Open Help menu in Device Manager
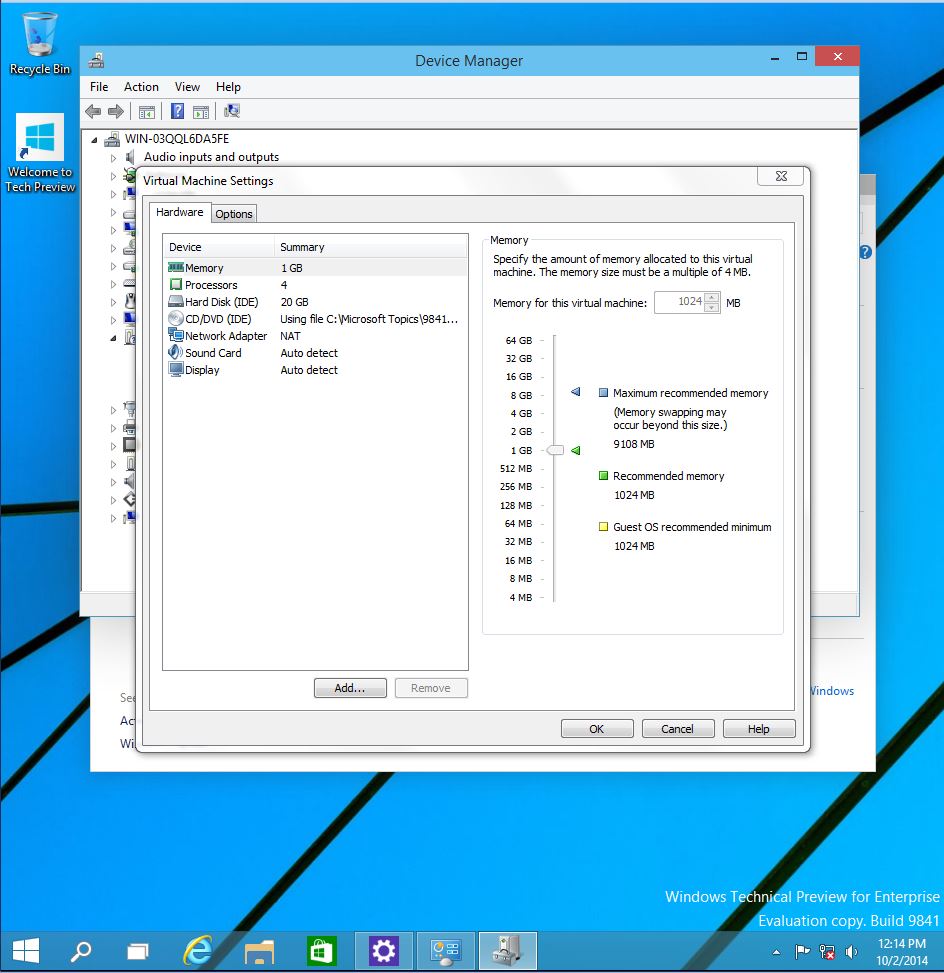Screen dimensions: 944x973 228,87
